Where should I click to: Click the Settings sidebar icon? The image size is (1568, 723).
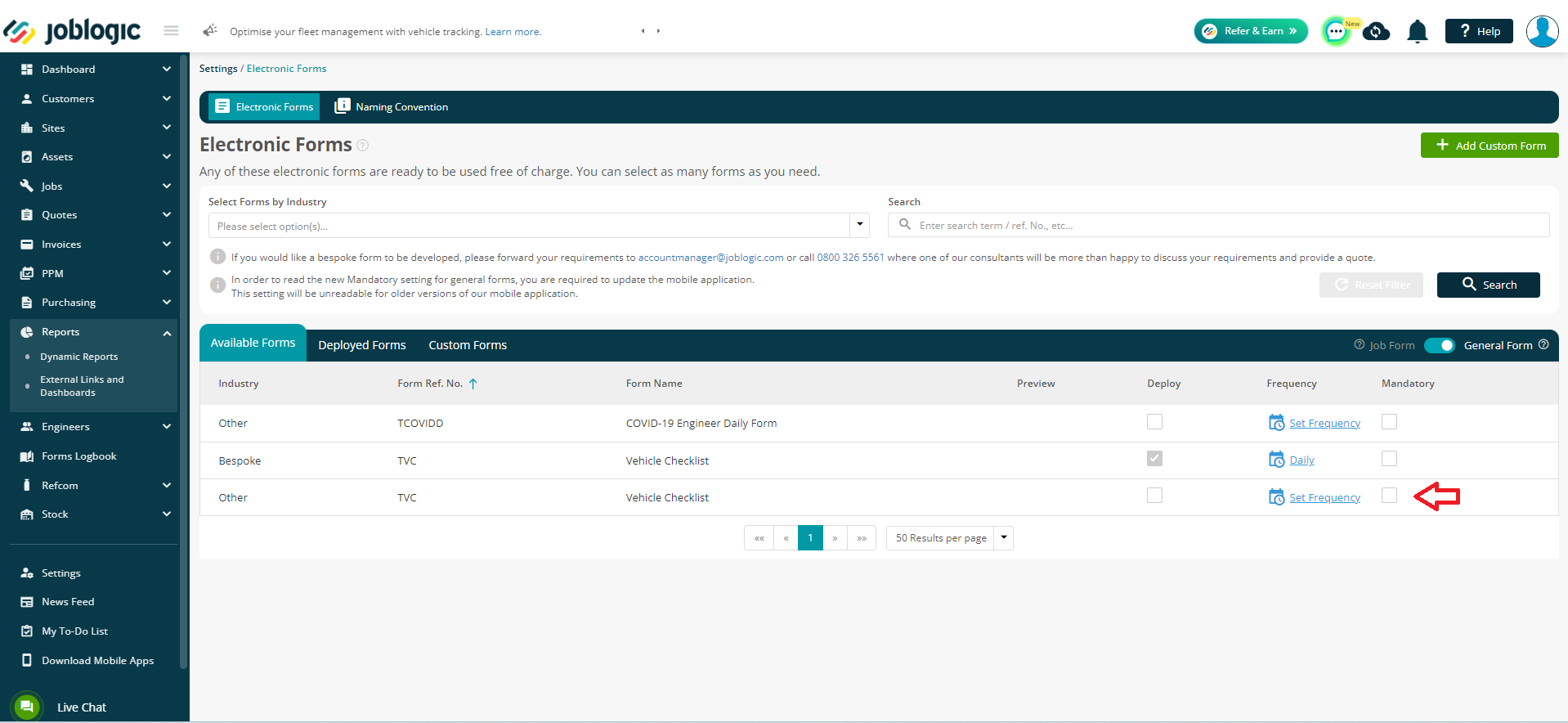(27, 573)
